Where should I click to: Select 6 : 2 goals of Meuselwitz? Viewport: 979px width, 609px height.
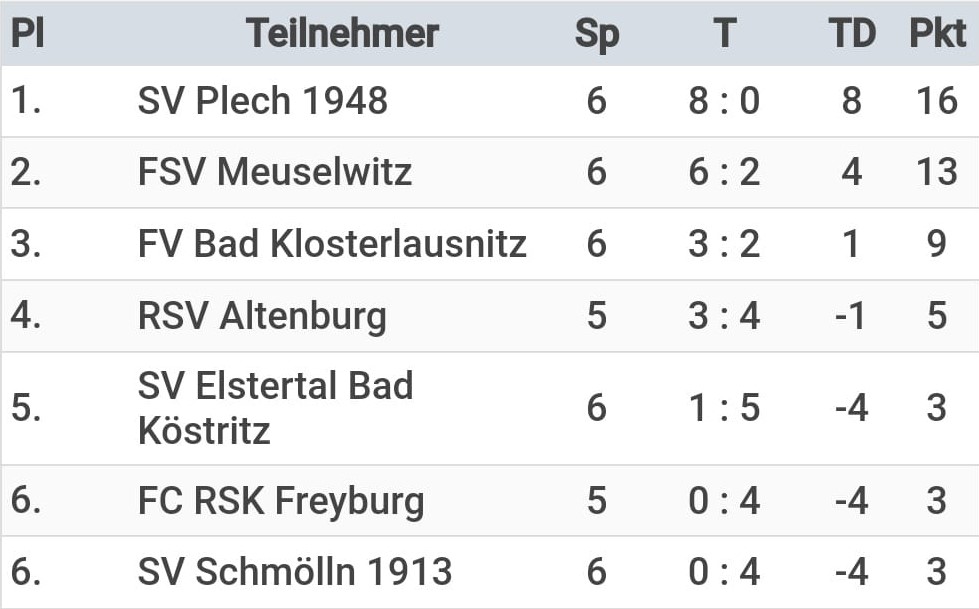point(724,172)
